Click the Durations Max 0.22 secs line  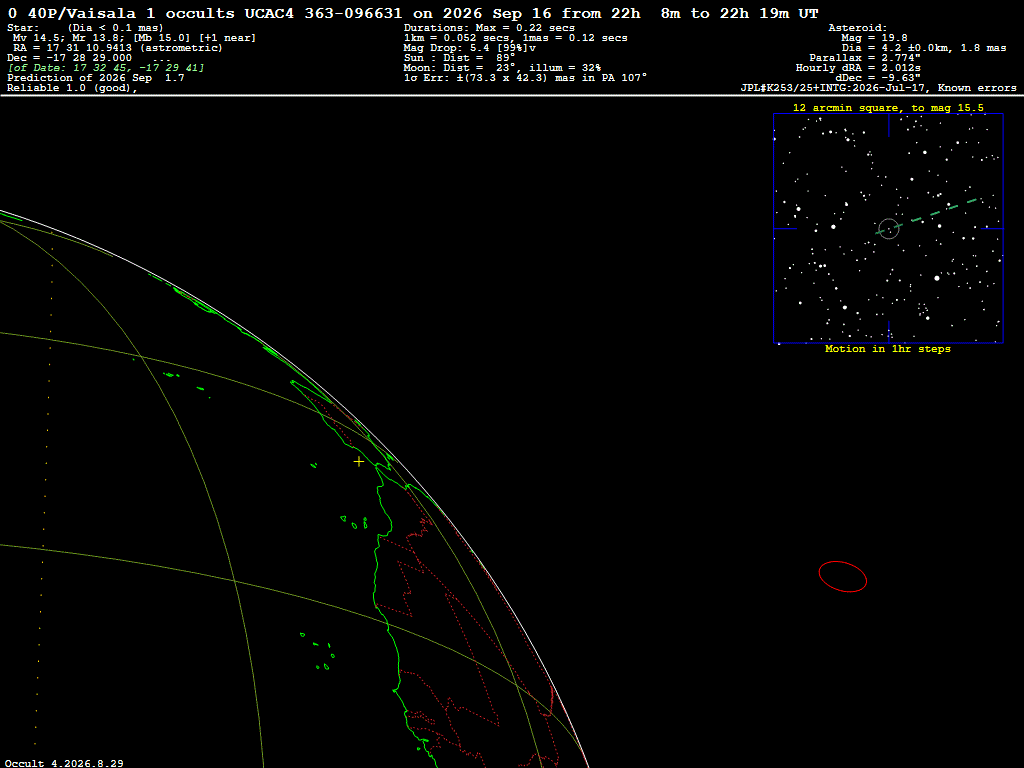(x=489, y=28)
